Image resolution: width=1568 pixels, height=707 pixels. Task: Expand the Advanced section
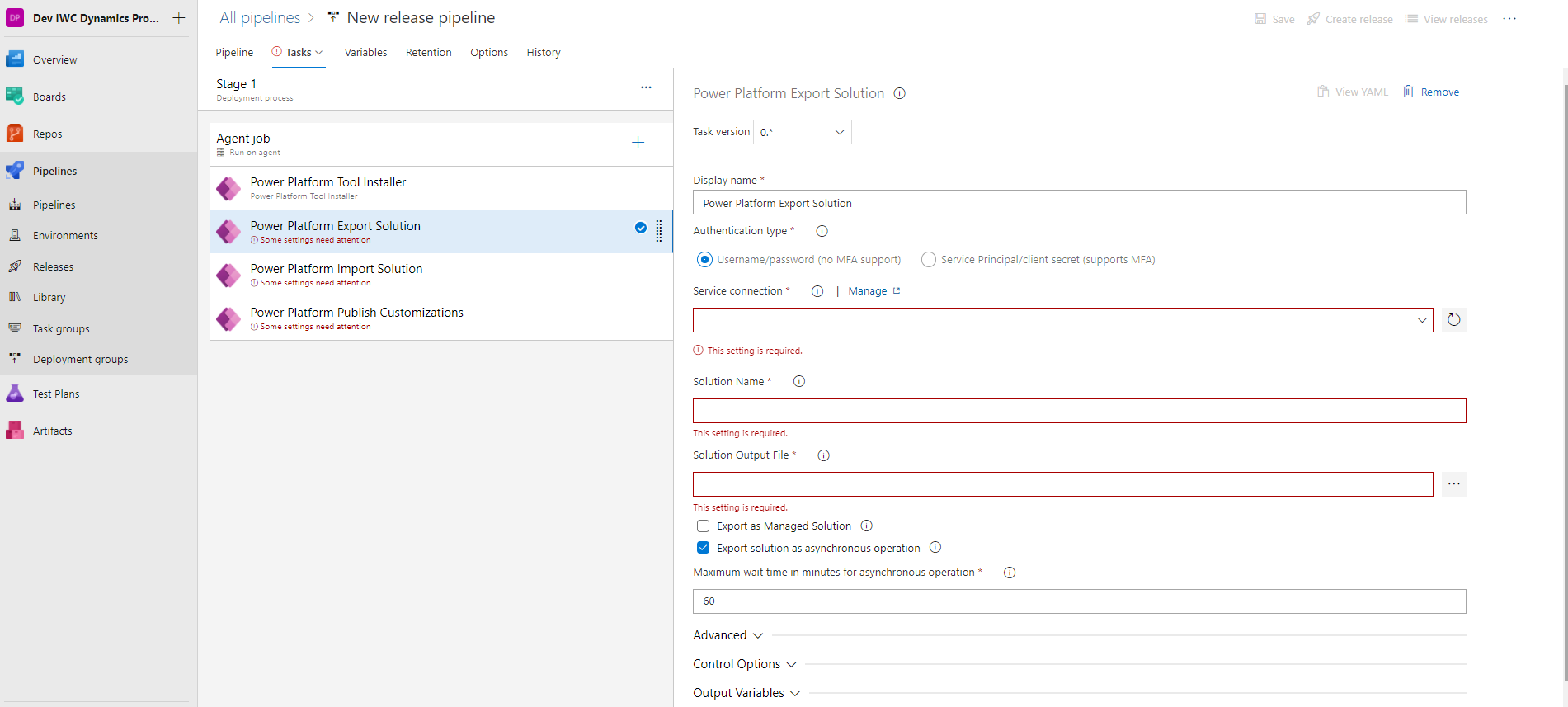point(728,635)
